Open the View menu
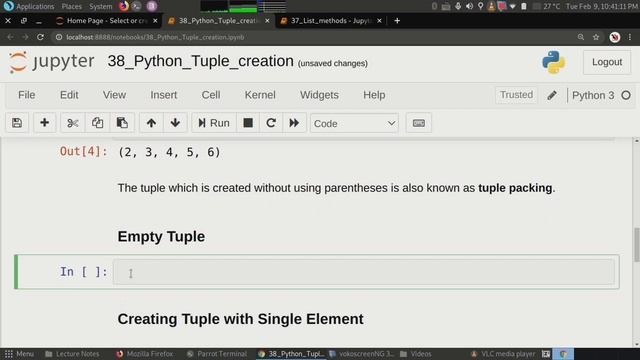The image size is (640, 360). (114, 95)
